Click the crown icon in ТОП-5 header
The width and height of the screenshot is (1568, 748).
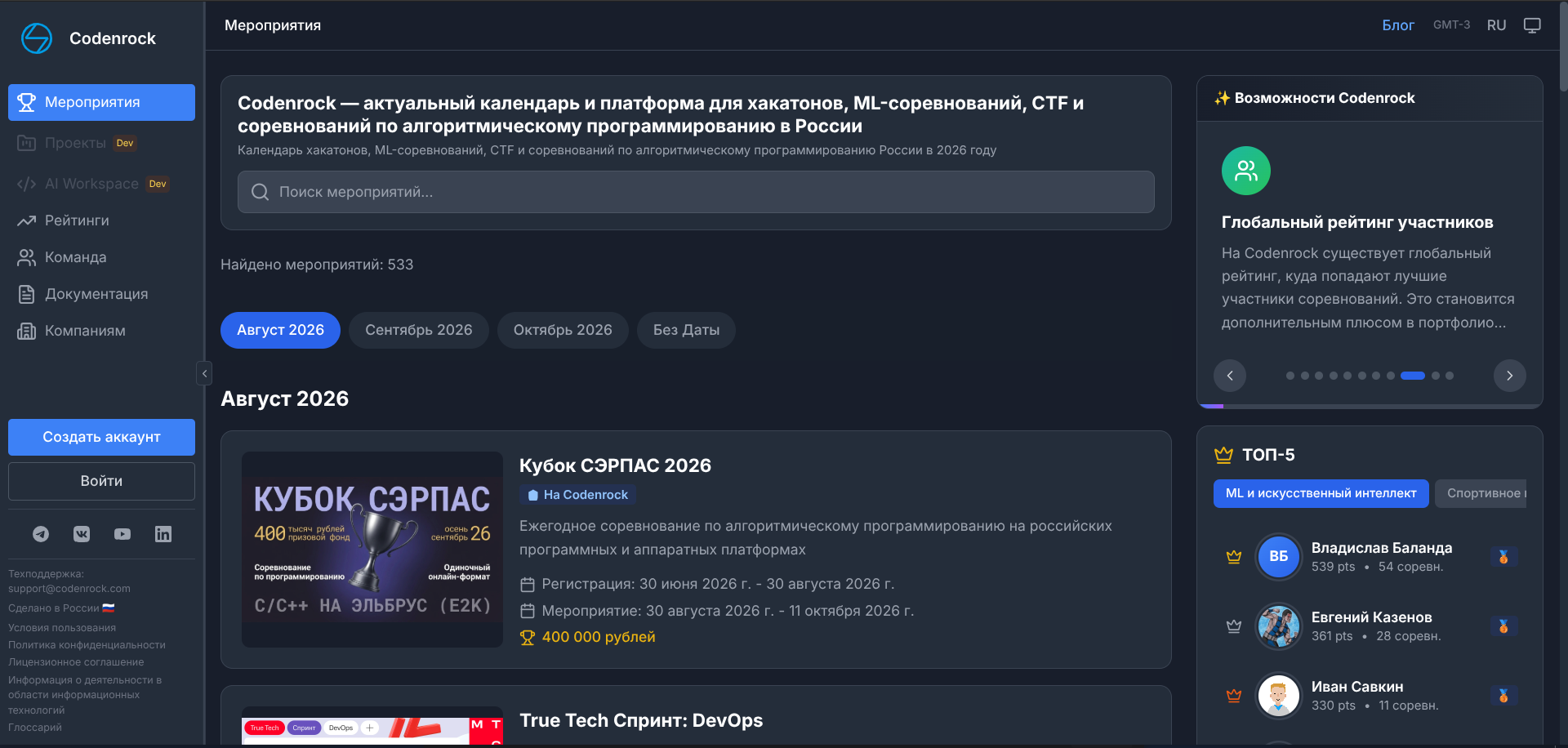coord(1223,455)
